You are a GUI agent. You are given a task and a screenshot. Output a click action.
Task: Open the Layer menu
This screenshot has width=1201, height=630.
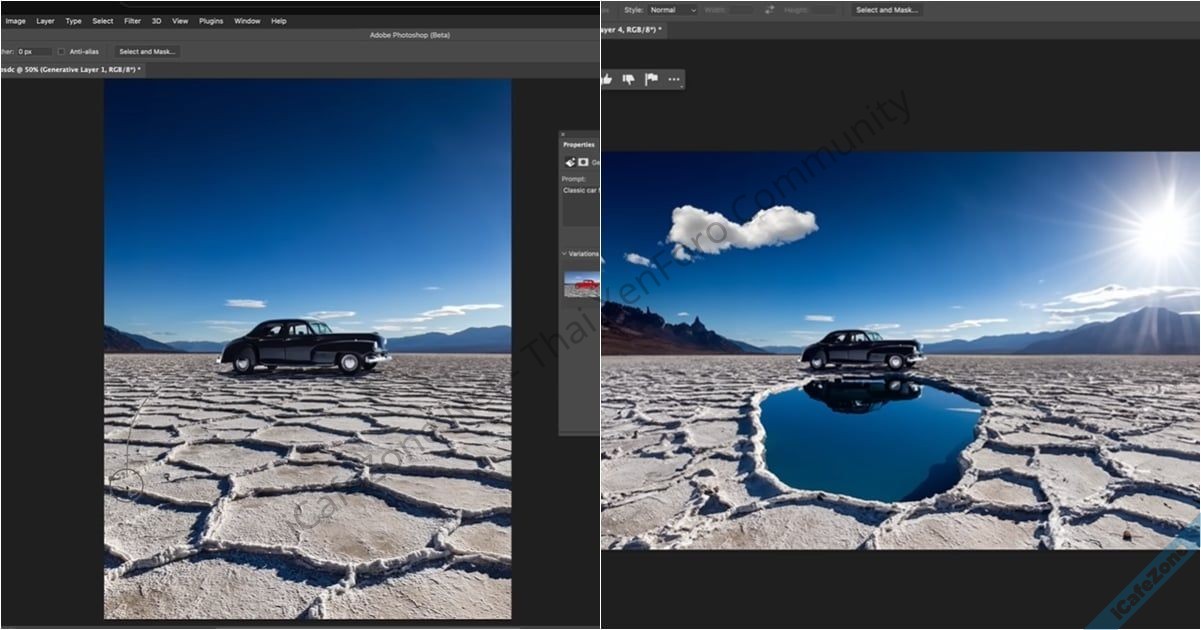point(46,20)
